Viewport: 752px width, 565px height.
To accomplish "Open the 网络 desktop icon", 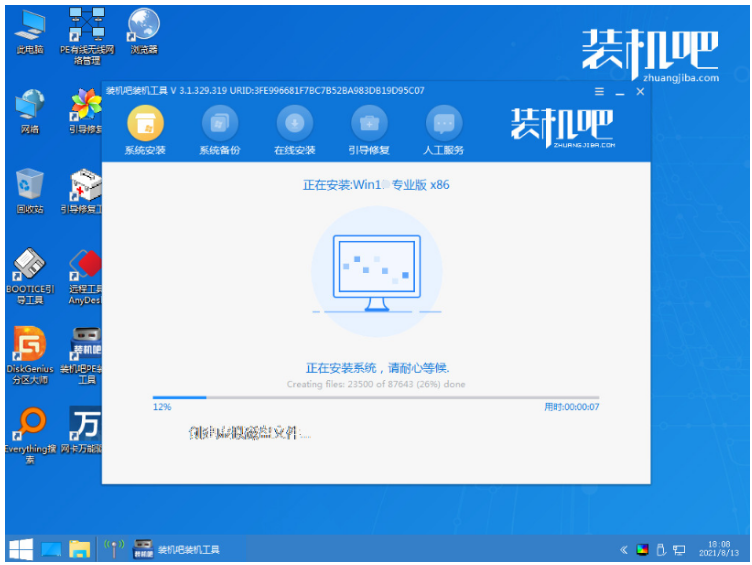I will click(30, 108).
